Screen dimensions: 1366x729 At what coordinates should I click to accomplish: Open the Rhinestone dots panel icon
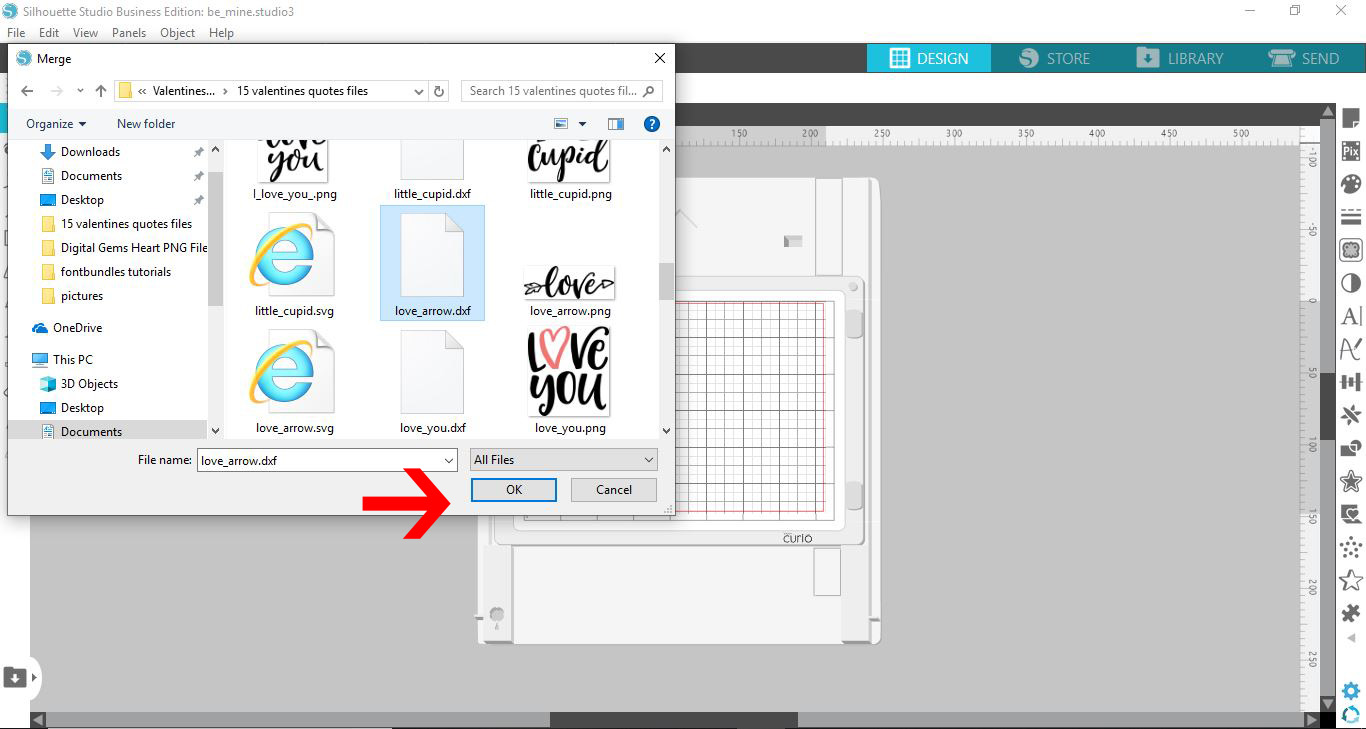pyautogui.click(x=1351, y=547)
